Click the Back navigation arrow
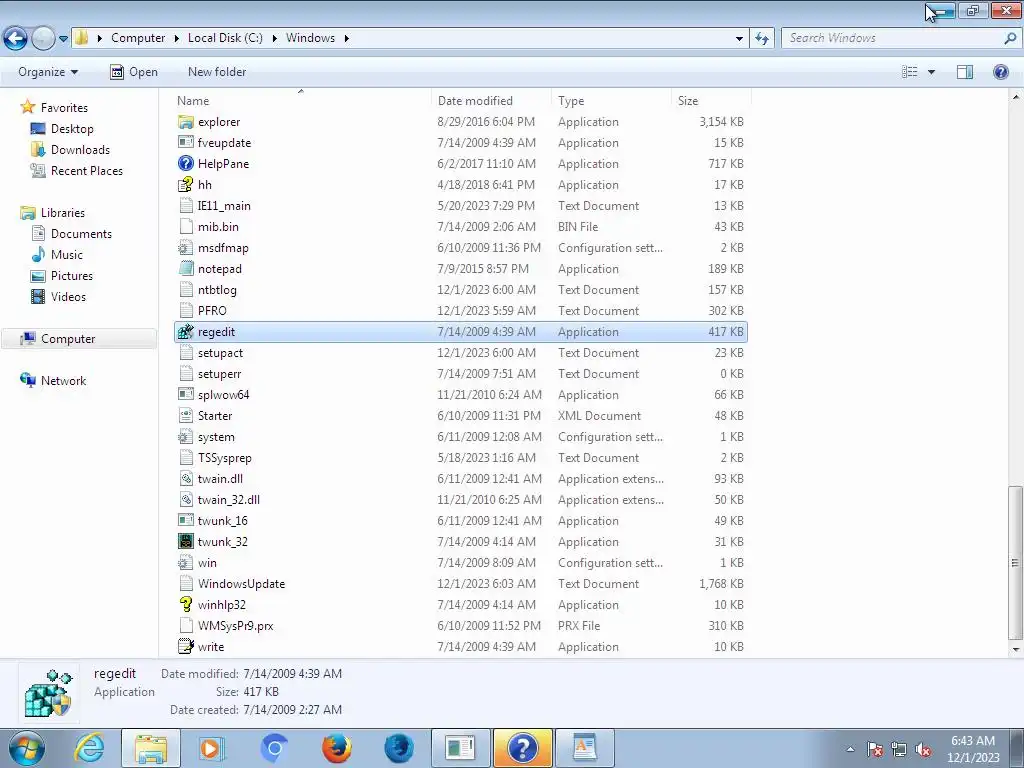Viewport: 1024px width, 768px height. 16,38
